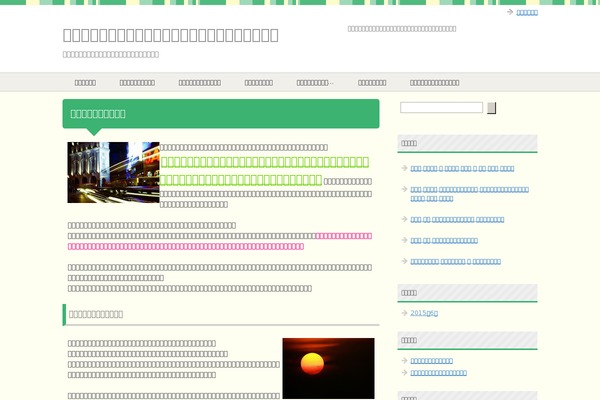Open the second item in the gray navigation bar
This screenshot has width=600, height=400.
pos(137,83)
